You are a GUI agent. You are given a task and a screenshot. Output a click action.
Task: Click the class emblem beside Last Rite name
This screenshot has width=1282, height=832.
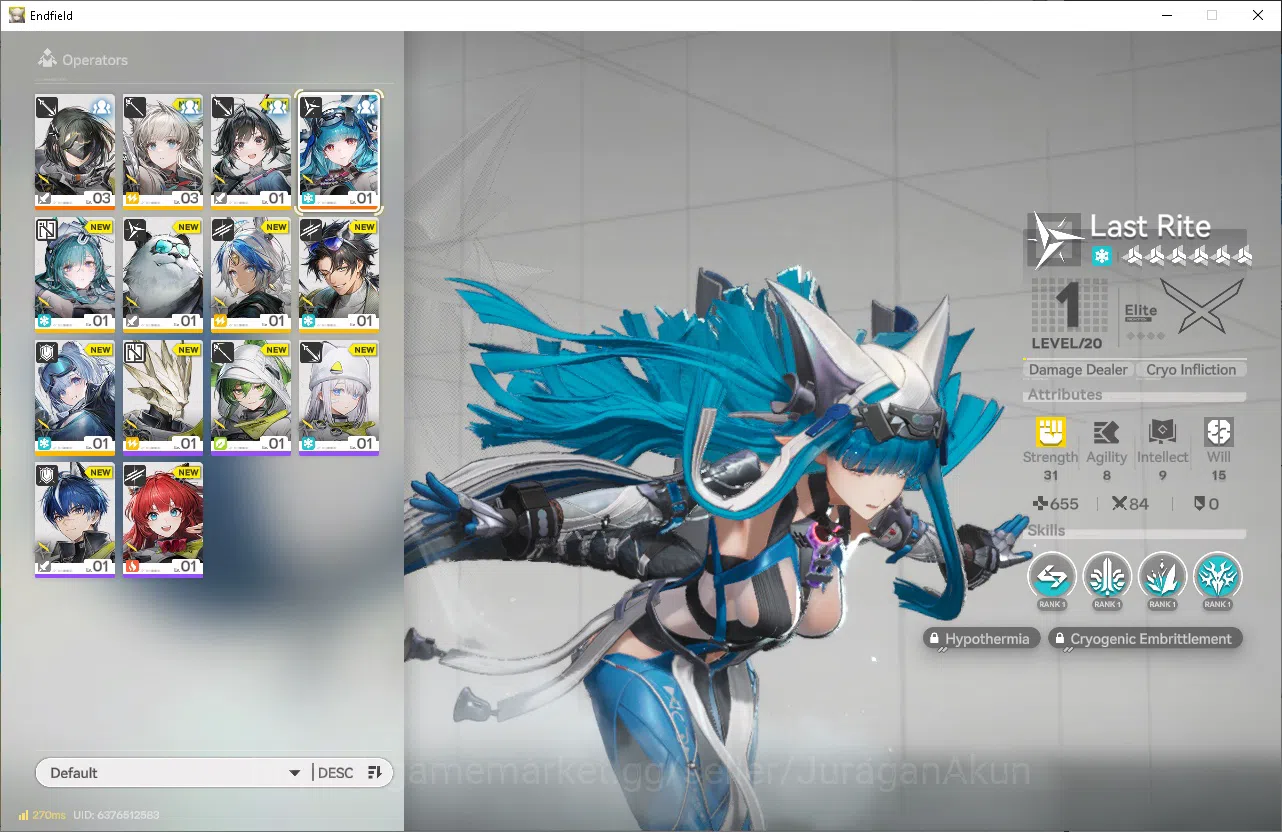click(x=1055, y=240)
